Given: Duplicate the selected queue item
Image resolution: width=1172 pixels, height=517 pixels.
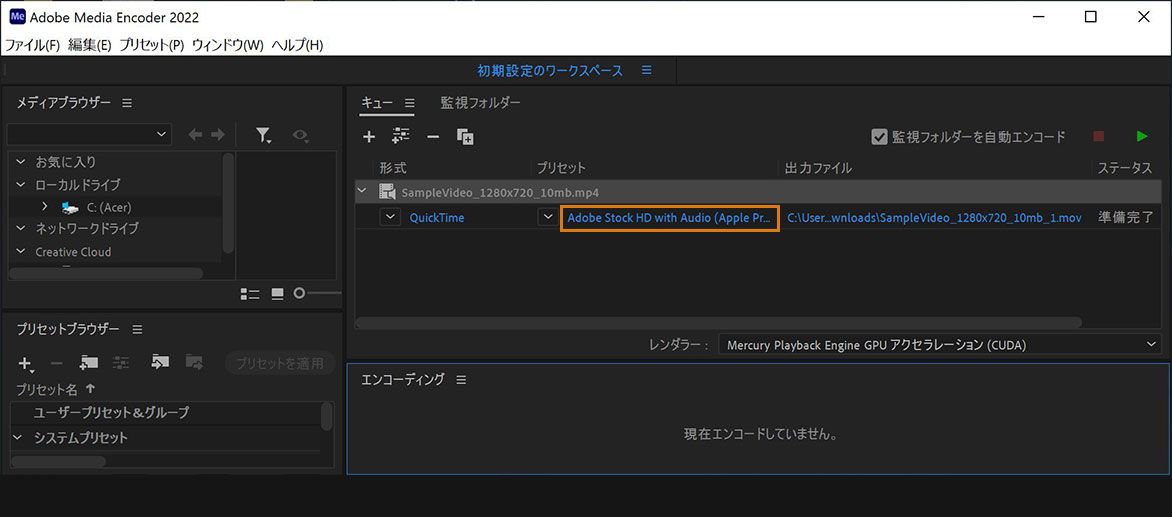Looking at the screenshot, I should [465, 137].
